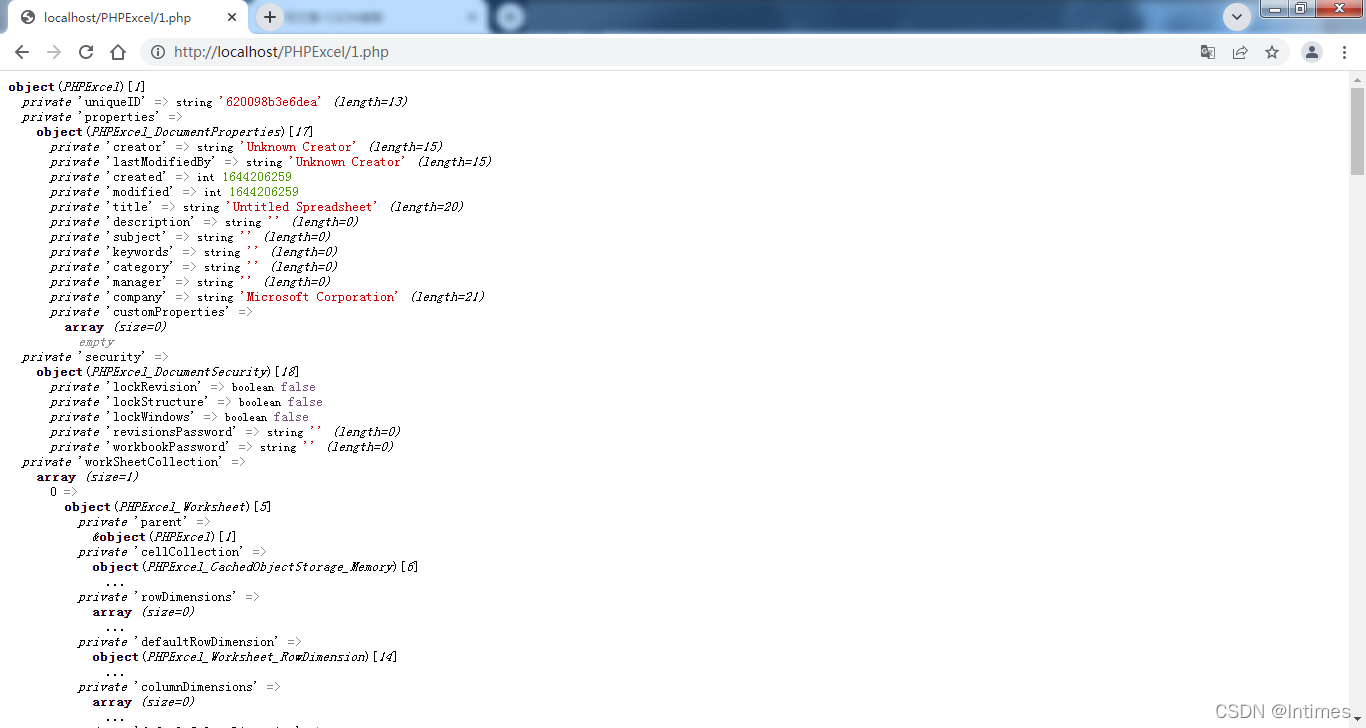Click the PHPExcel_Worksheet object line
The image size is (1366, 728).
coord(168,507)
